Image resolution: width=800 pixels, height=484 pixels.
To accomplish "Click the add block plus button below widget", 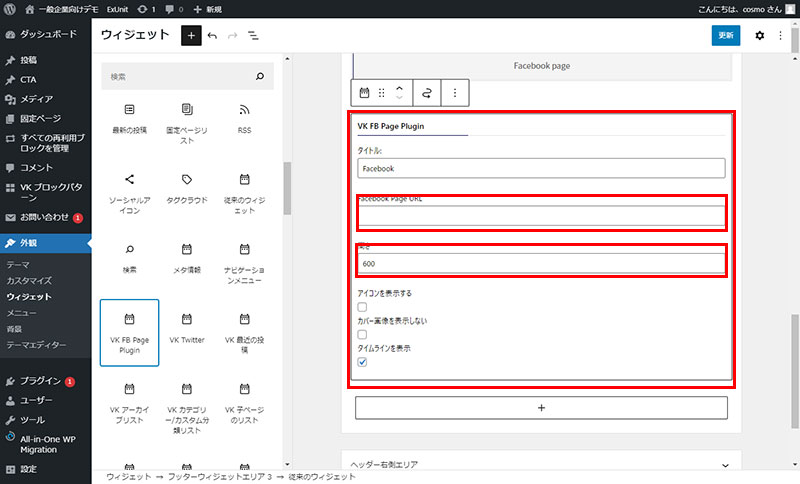I will pos(541,408).
